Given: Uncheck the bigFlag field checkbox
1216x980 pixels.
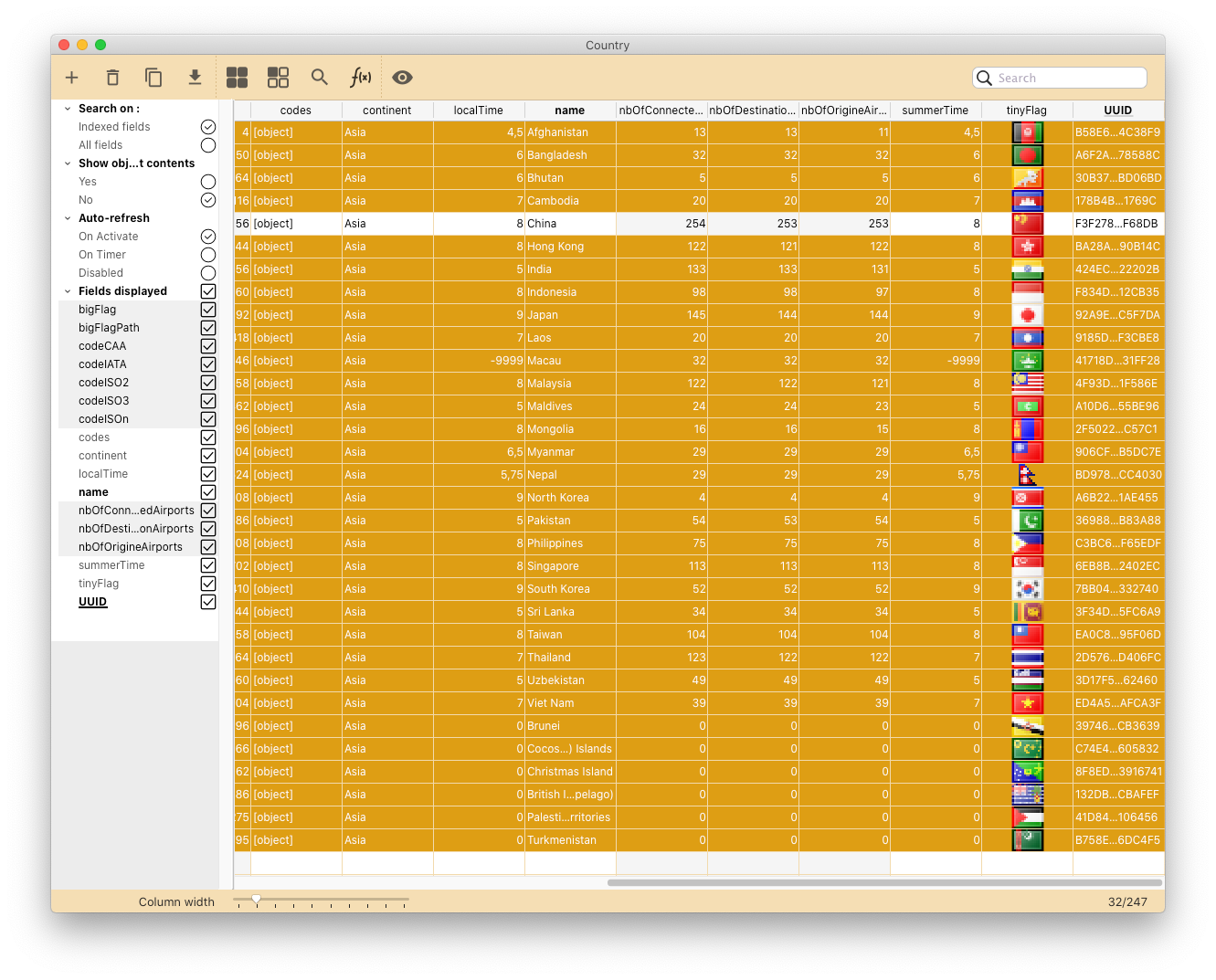Looking at the screenshot, I should point(208,310).
